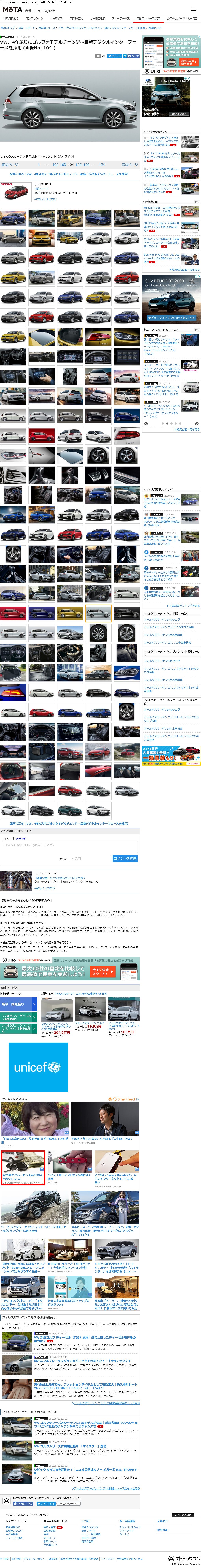Click the MOTA 人気記事ランキング sidebar heading

pos(158,489)
